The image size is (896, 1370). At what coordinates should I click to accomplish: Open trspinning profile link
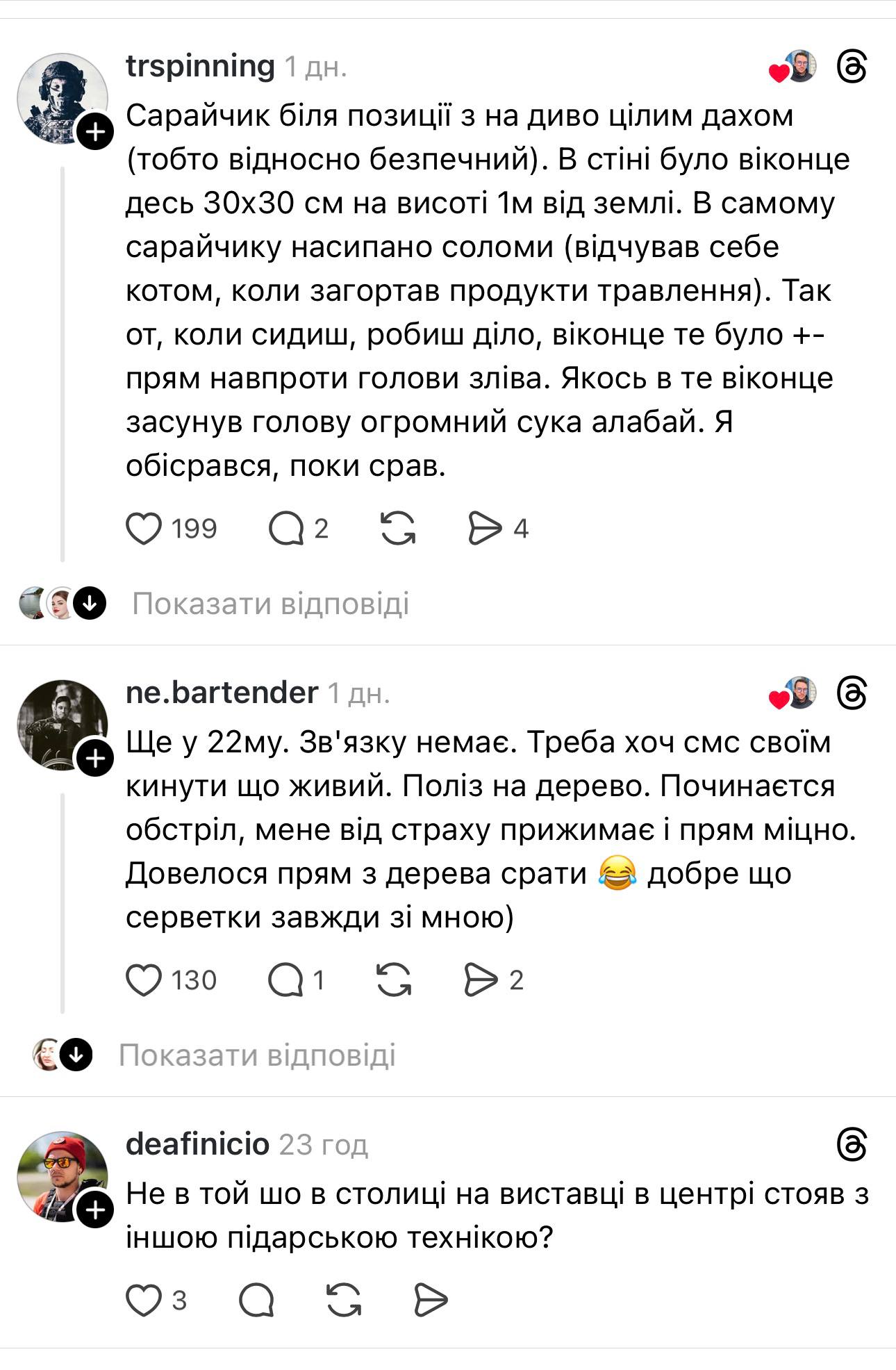(x=200, y=67)
